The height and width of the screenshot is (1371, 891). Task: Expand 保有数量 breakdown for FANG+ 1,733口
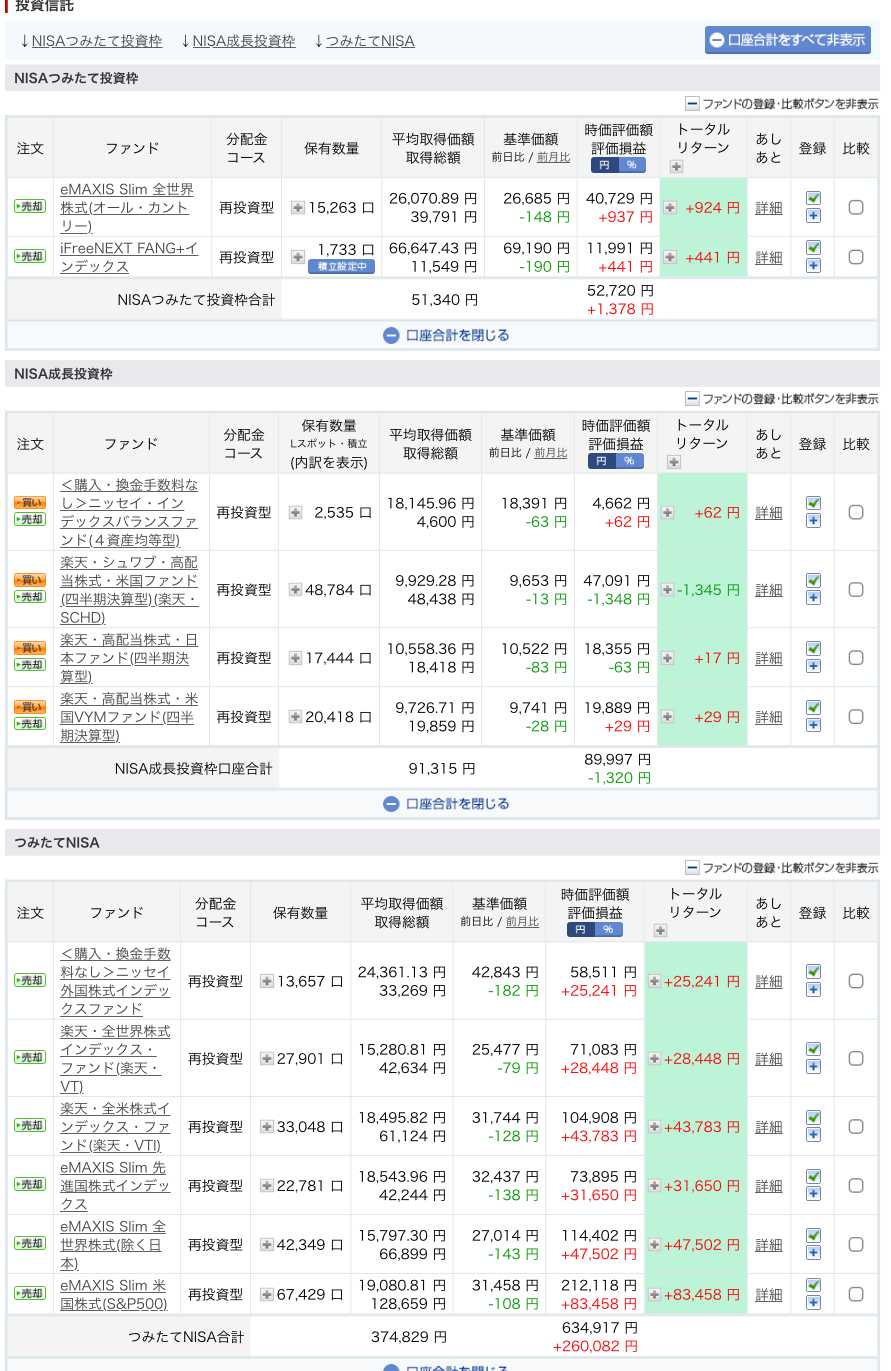click(298, 257)
